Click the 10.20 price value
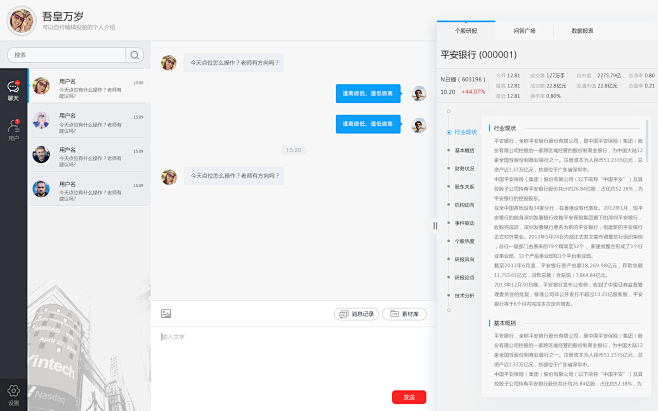 coord(447,92)
